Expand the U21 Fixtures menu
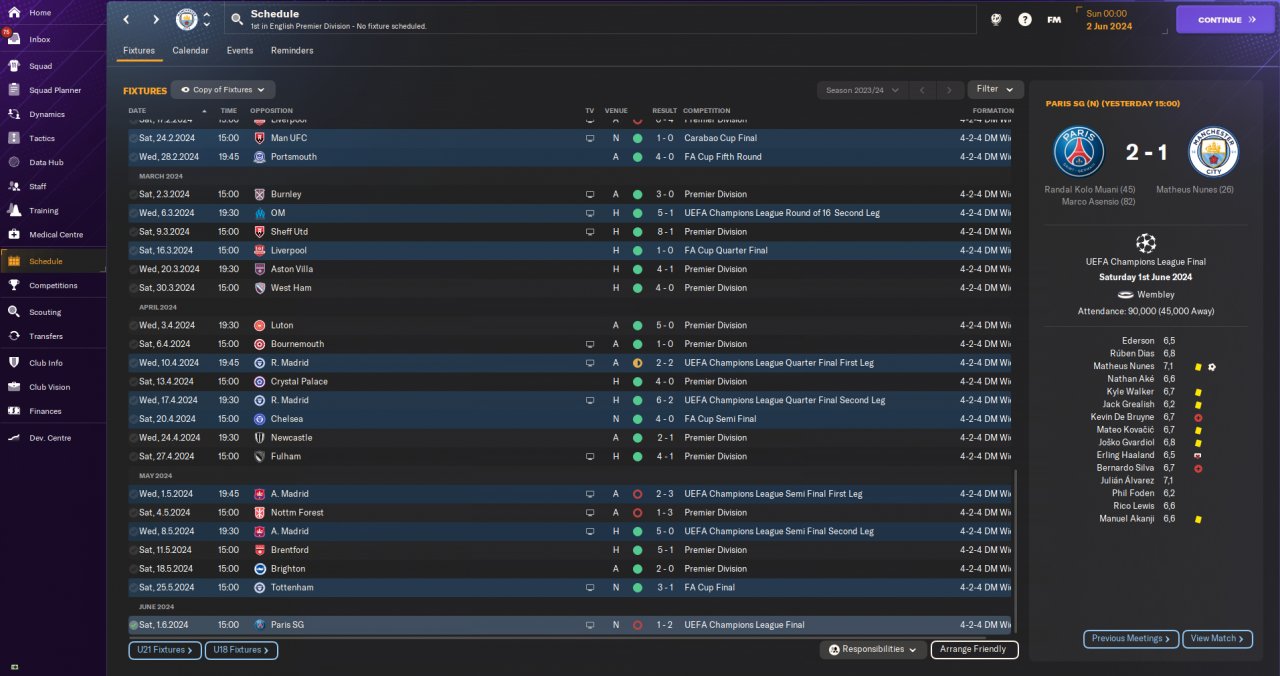1280x676 pixels. (165, 650)
